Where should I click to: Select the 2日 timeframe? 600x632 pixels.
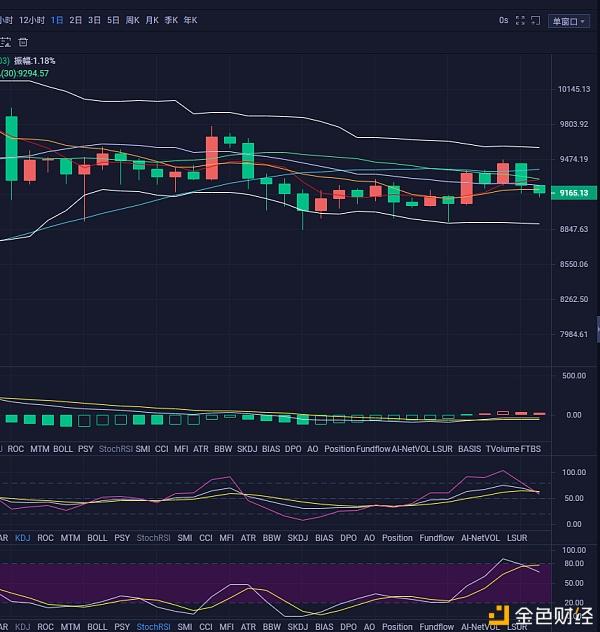pyautogui.click(x=76, y=20)
